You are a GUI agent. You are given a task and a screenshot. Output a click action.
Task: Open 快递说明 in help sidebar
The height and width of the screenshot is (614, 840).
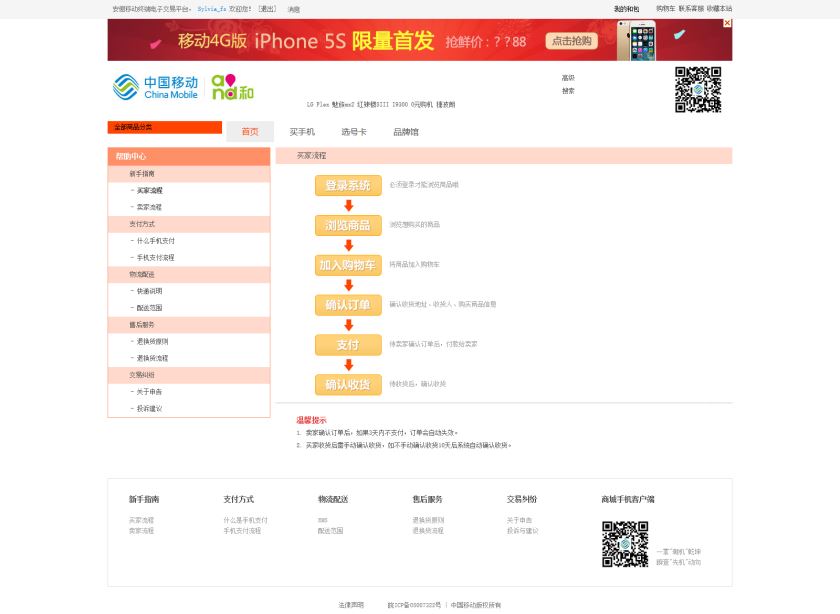pyautogui.click(x=149, y=291)
